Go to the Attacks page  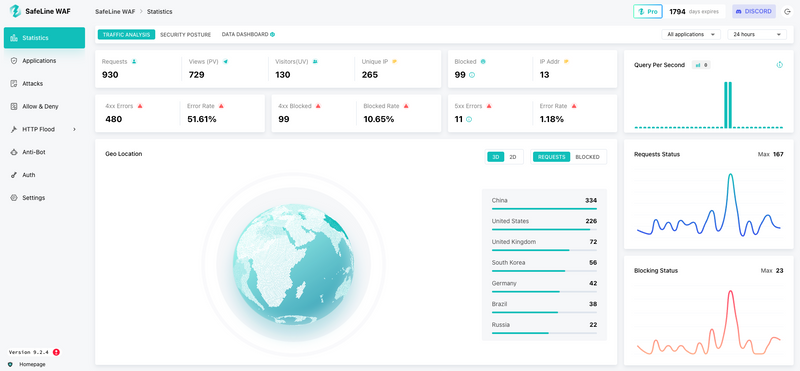(44, 84)
